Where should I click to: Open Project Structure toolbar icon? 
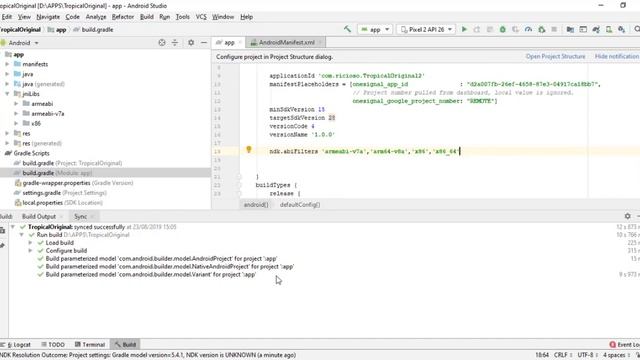coord(570,29)
